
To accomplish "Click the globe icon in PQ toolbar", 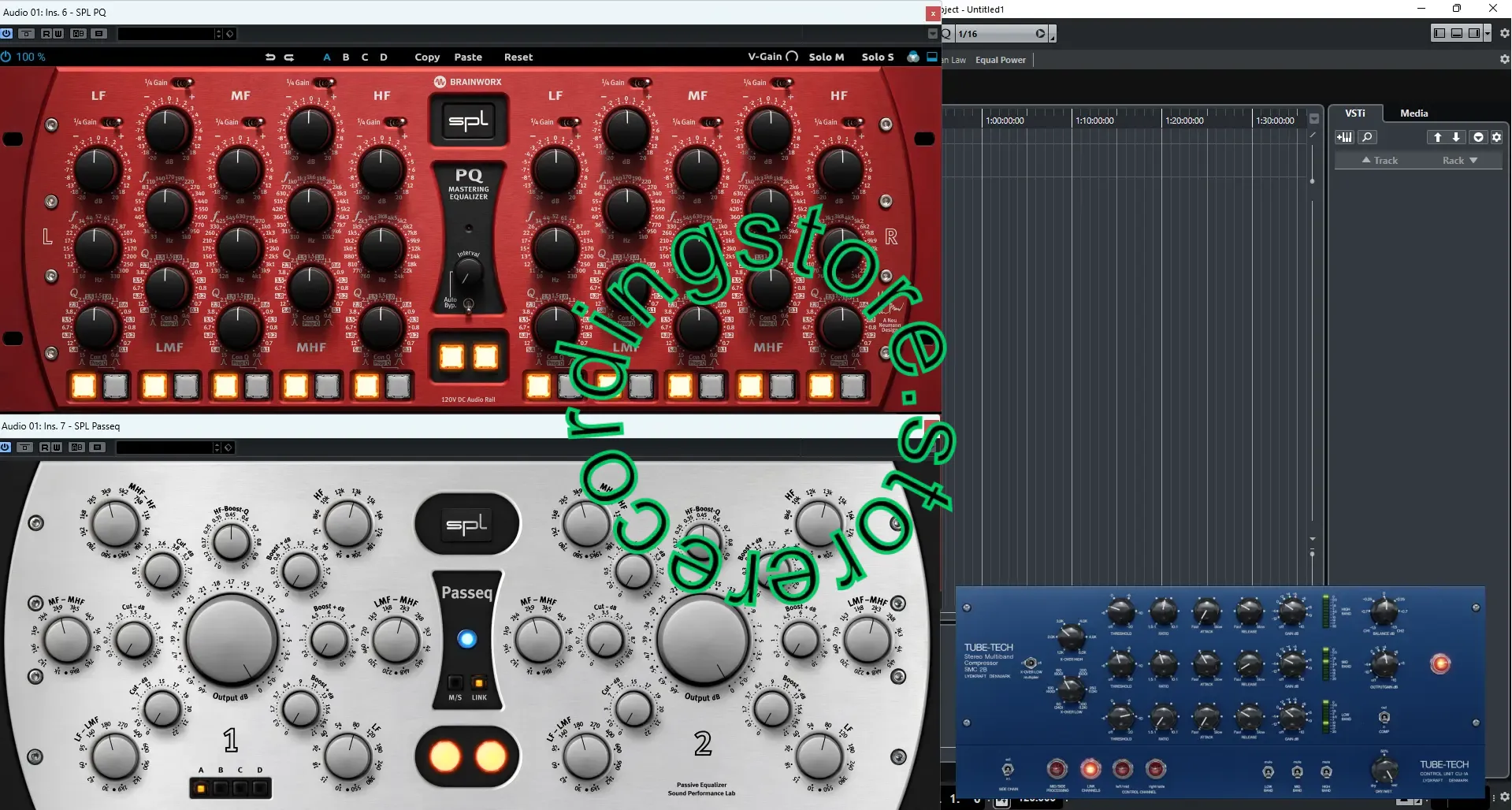I will [913, 57].
